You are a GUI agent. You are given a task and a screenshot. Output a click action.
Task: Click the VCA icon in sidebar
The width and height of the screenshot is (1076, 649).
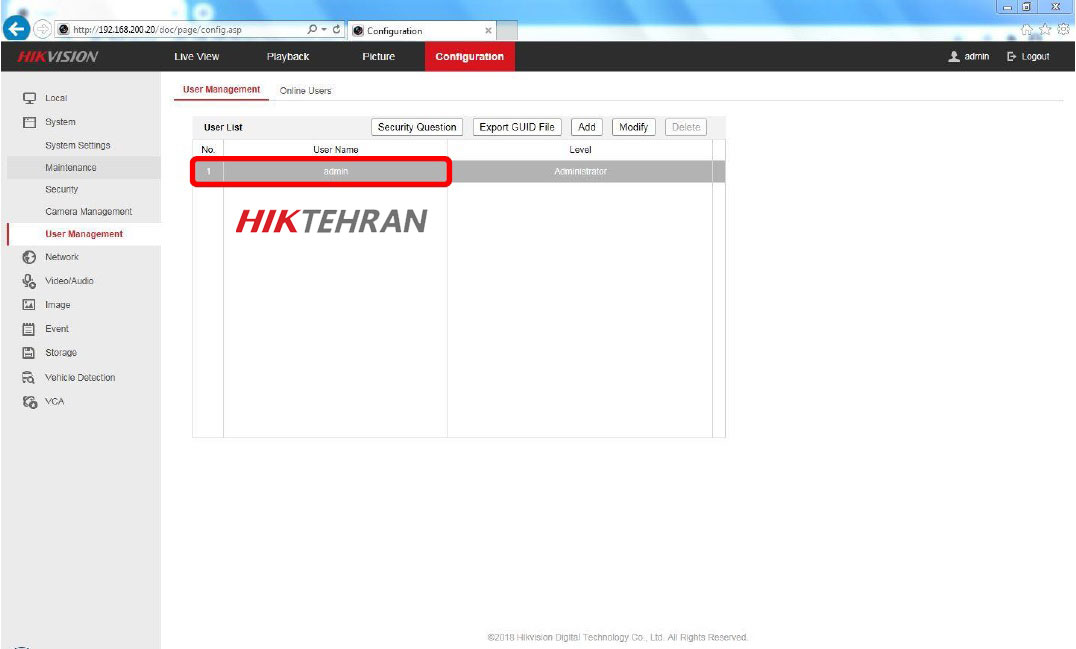pyautogui.click(x=30, y=402)
